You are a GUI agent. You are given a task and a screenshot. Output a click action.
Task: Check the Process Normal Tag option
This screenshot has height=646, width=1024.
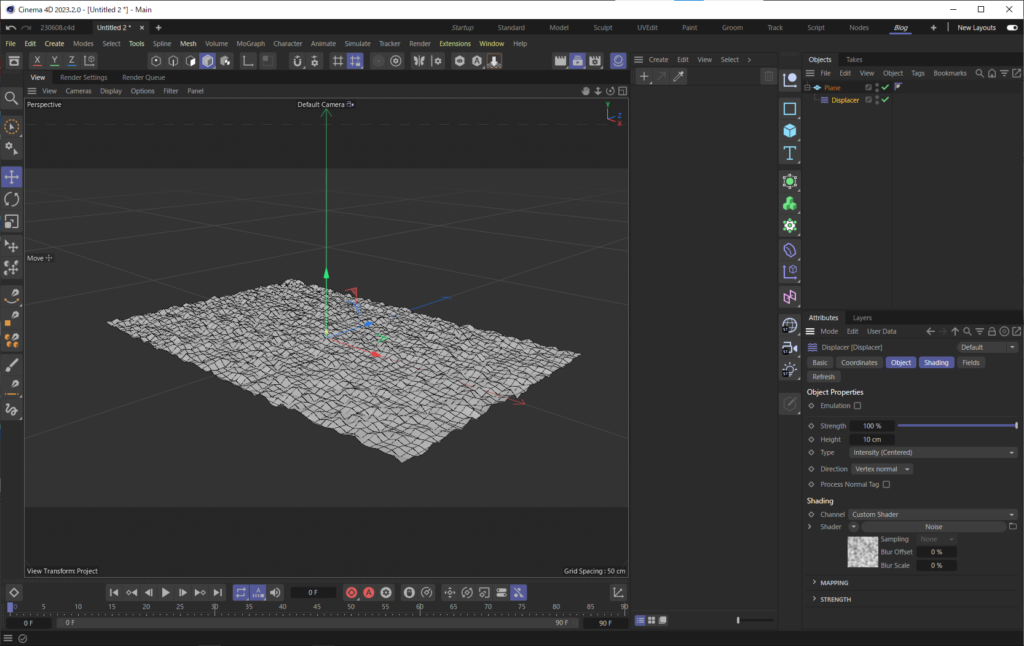pos(884,484)
